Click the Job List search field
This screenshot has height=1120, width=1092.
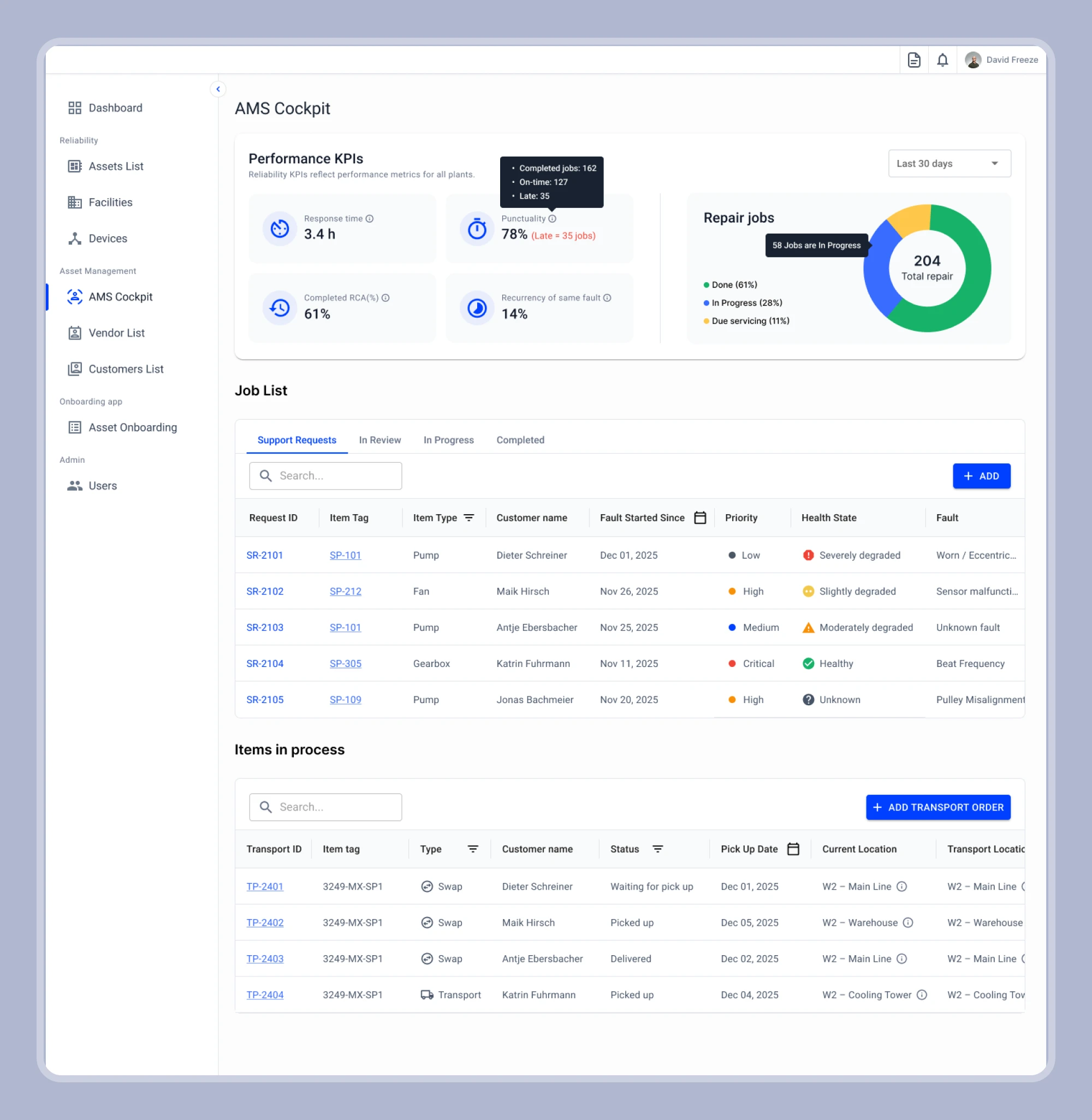coord(326,476)
